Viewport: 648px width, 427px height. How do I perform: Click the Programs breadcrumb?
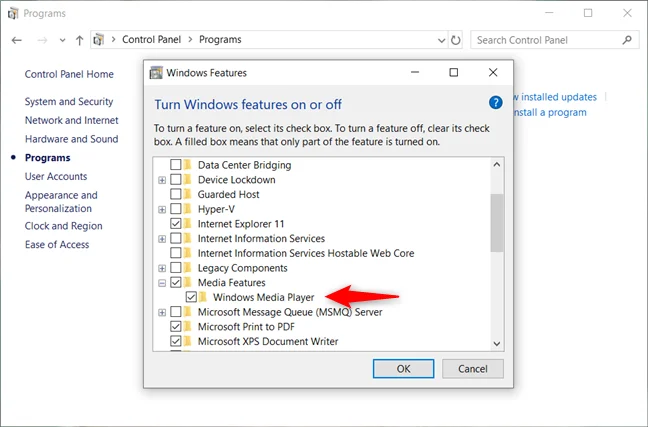pyautogui.click(x=220, y=40)
